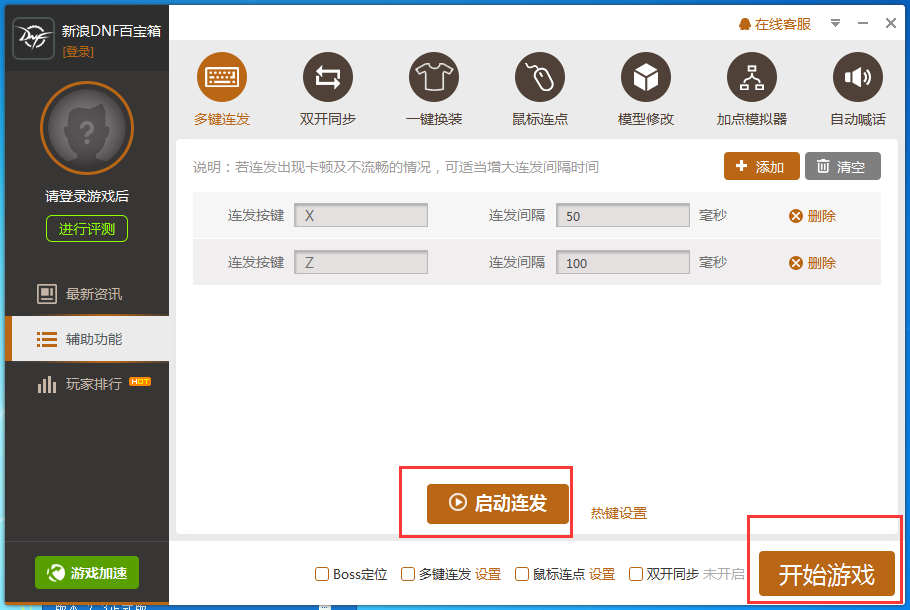Open the 玩家排行 sidebar item

[87, 384]
